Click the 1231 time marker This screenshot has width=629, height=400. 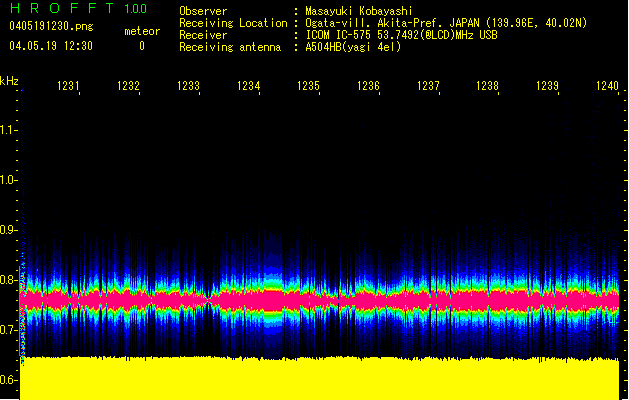click(68, 87)
